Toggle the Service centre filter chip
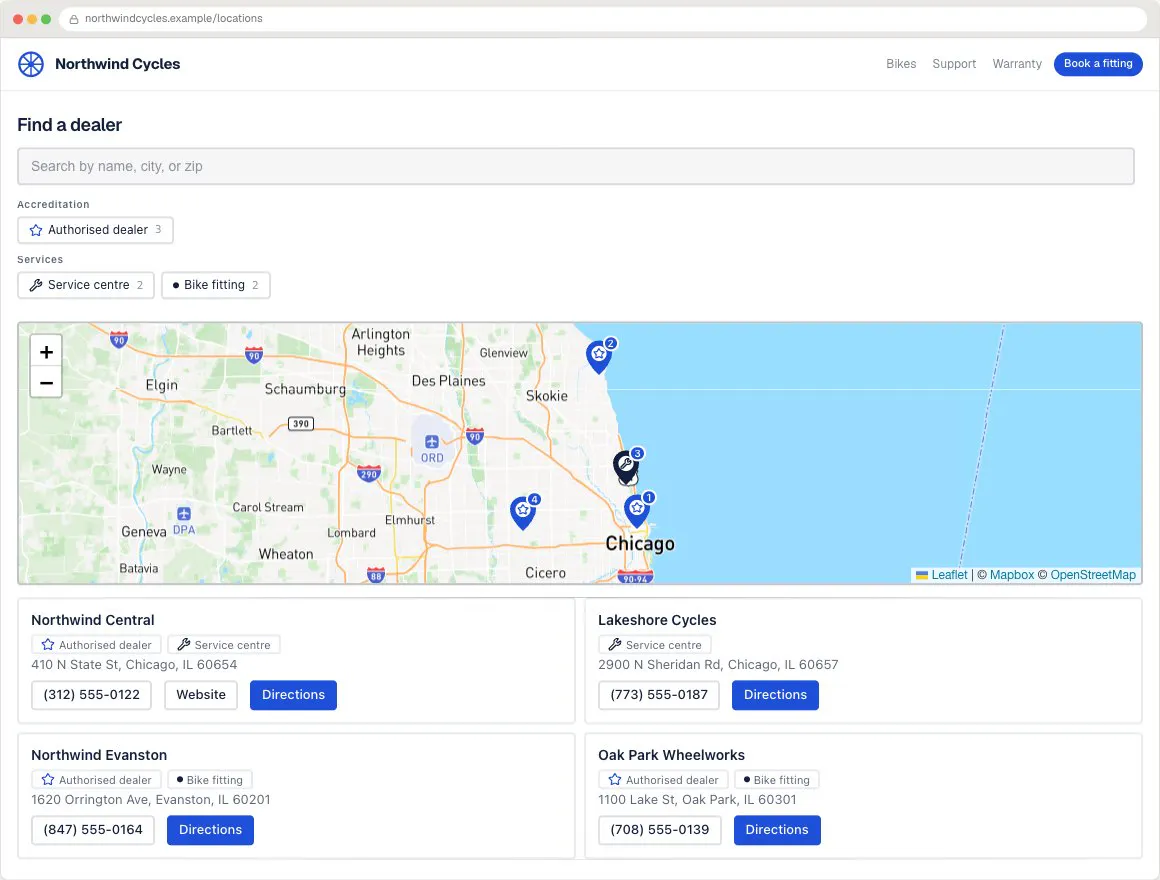1160x880 pixels. tap(86, 285)
